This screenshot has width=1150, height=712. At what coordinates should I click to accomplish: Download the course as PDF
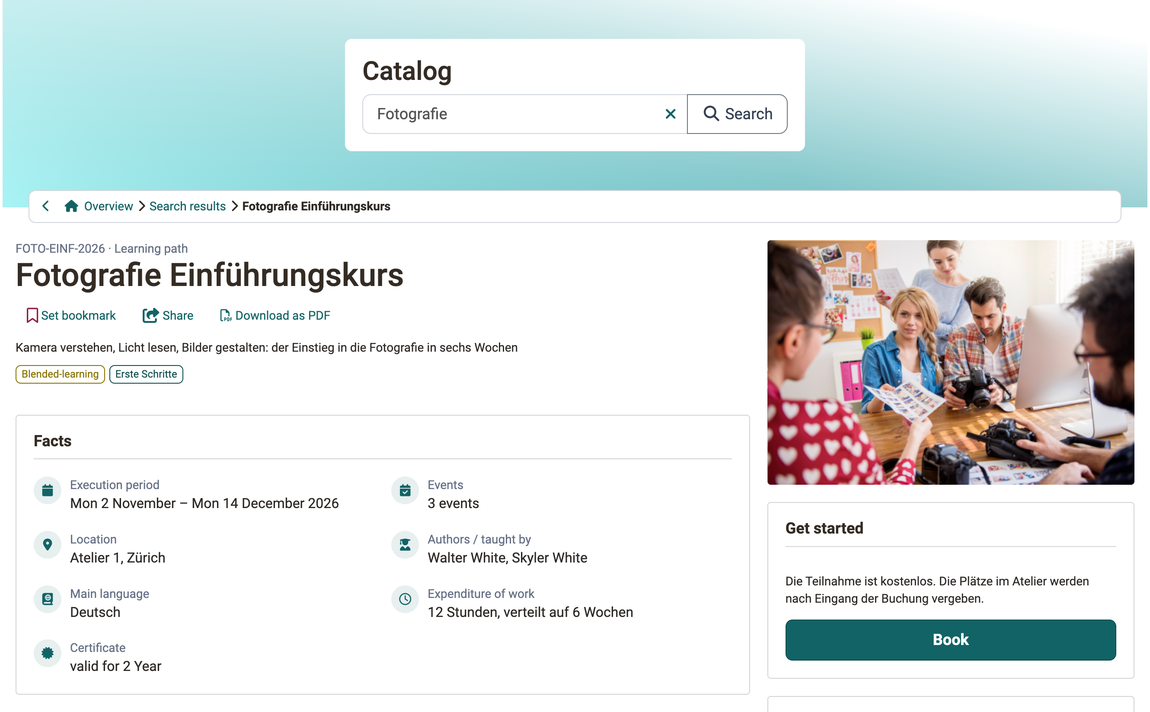(275, 315)
